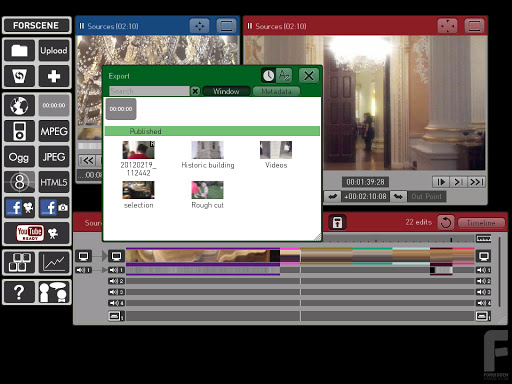
Task: Click the recycle bin icon
Action: 19,76
